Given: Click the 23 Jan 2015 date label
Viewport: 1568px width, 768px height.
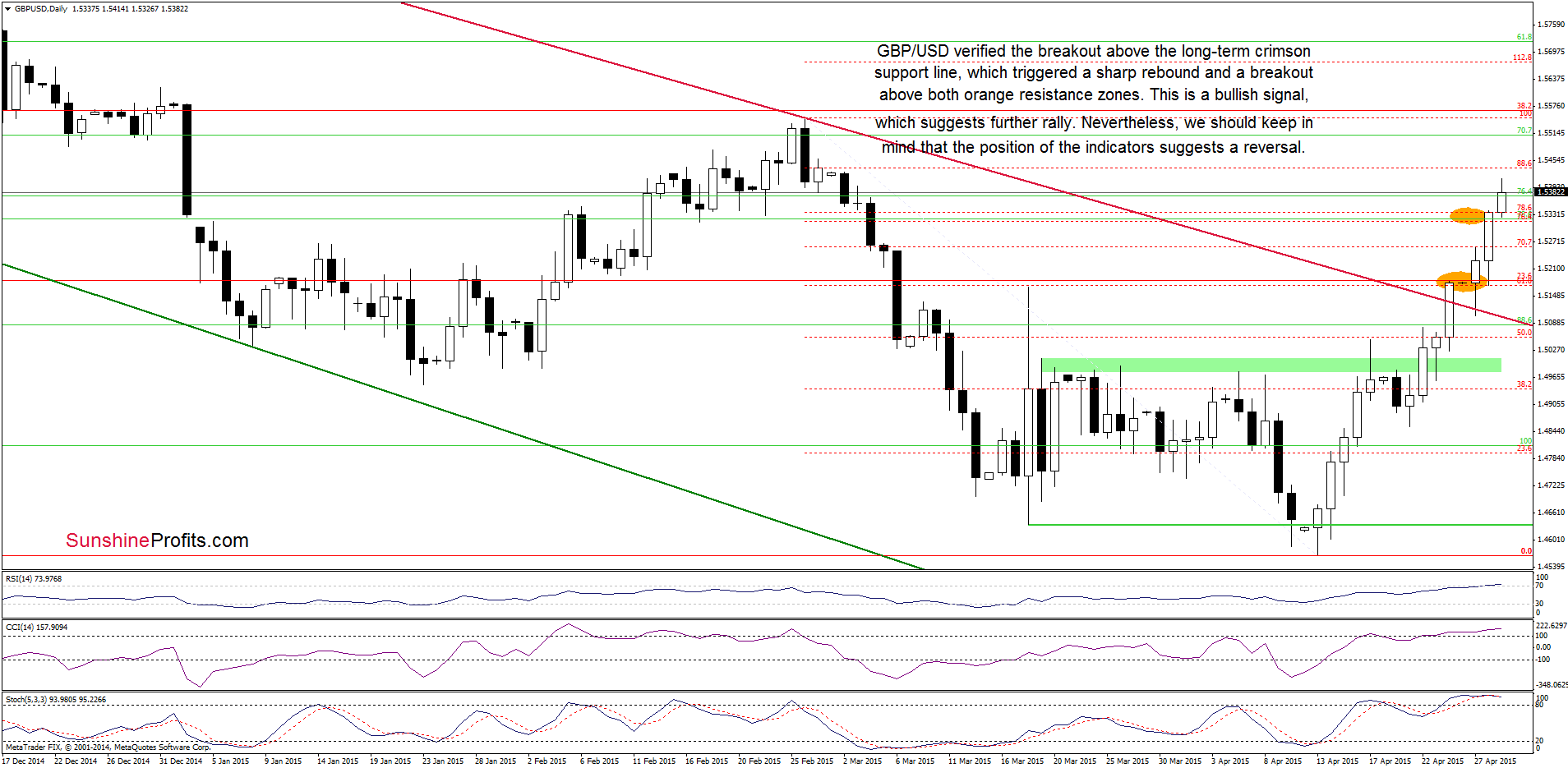Looking at the screenshot, I should click(x=443, y=761).
